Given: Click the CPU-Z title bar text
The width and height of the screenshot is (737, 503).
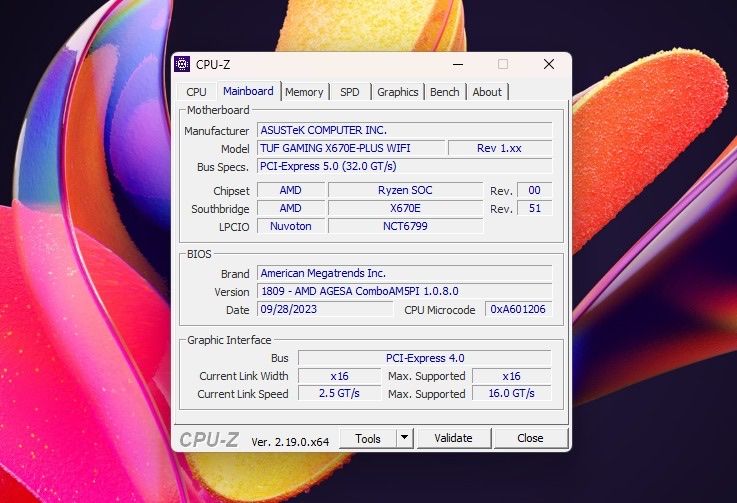Looking at the screenshot, I should (x=213, y=65).
